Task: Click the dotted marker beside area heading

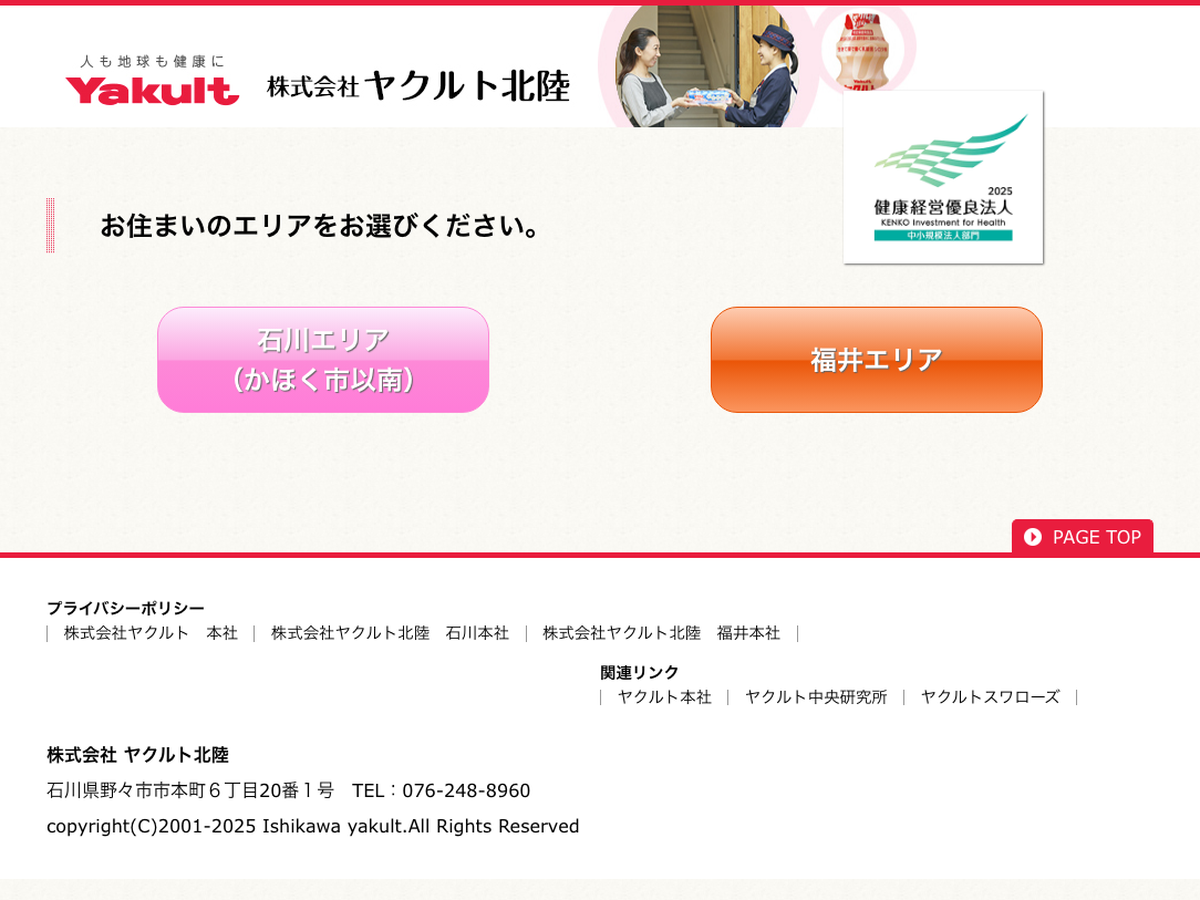Action: [50, 225]
